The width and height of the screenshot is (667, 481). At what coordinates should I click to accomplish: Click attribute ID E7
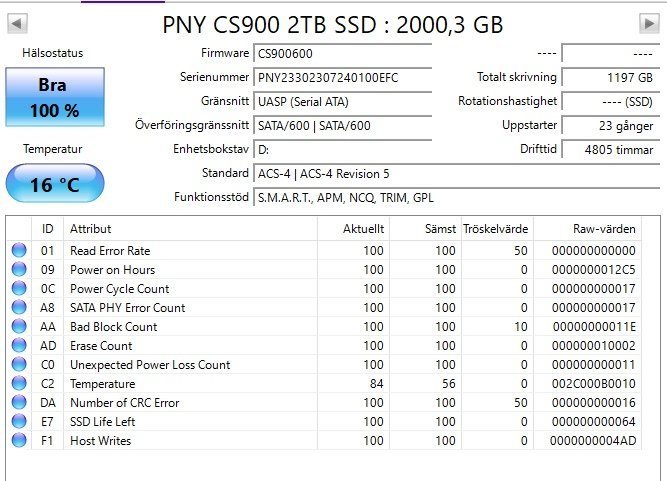47,421
